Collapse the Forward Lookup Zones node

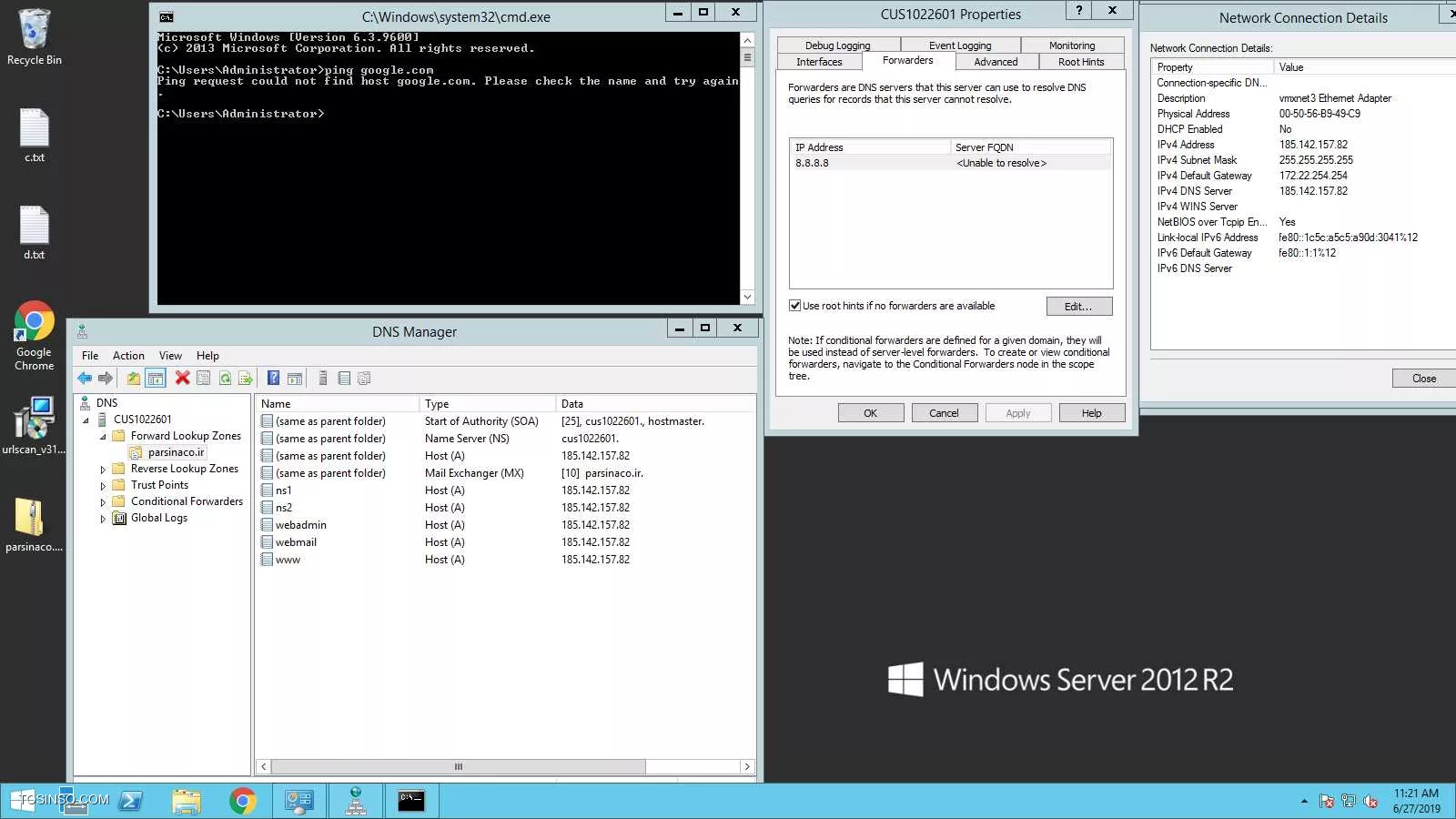(103, 436)
